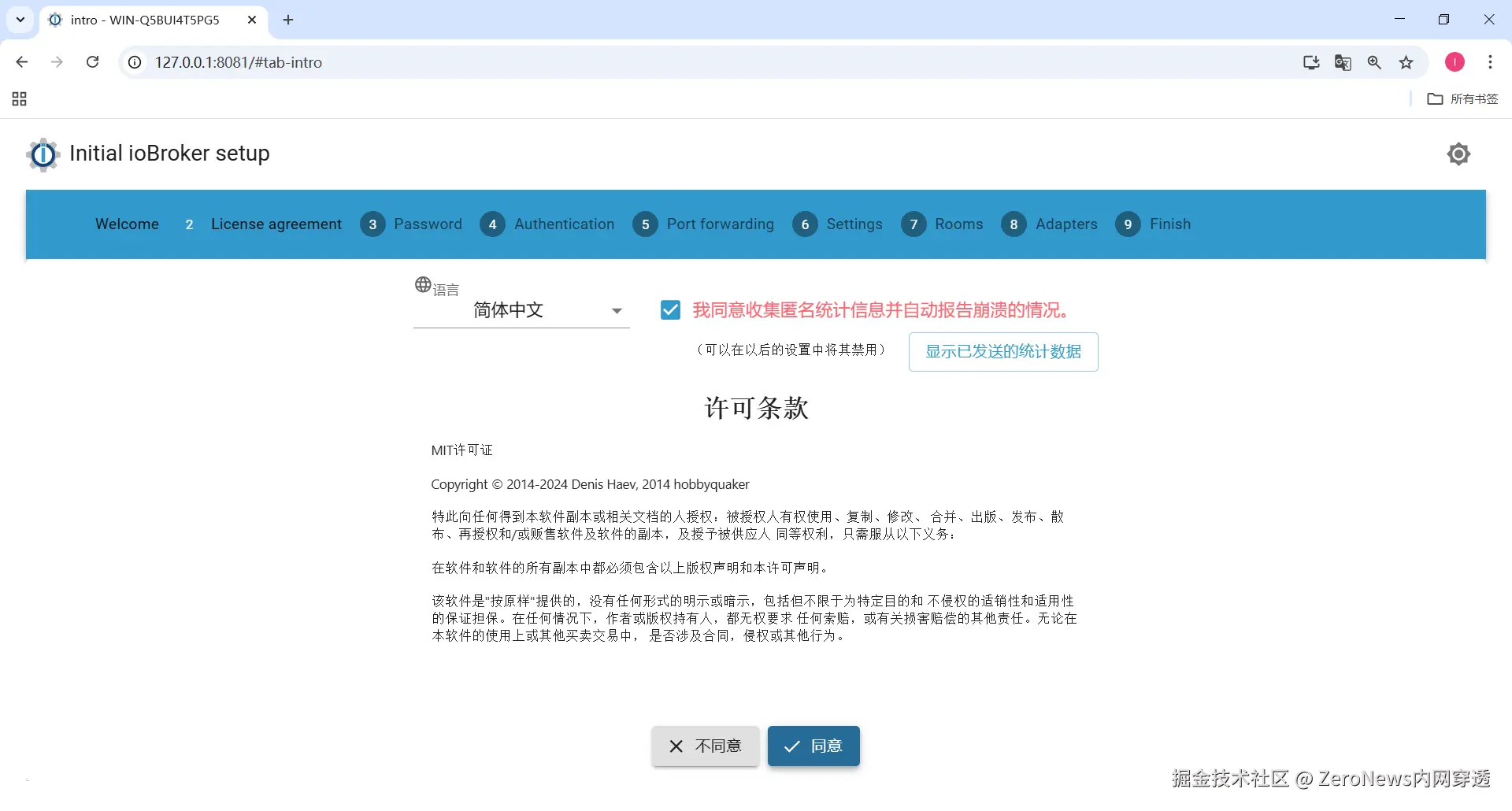Uncheck the anonymous statistics consent checkbox

tap(670, 310)
